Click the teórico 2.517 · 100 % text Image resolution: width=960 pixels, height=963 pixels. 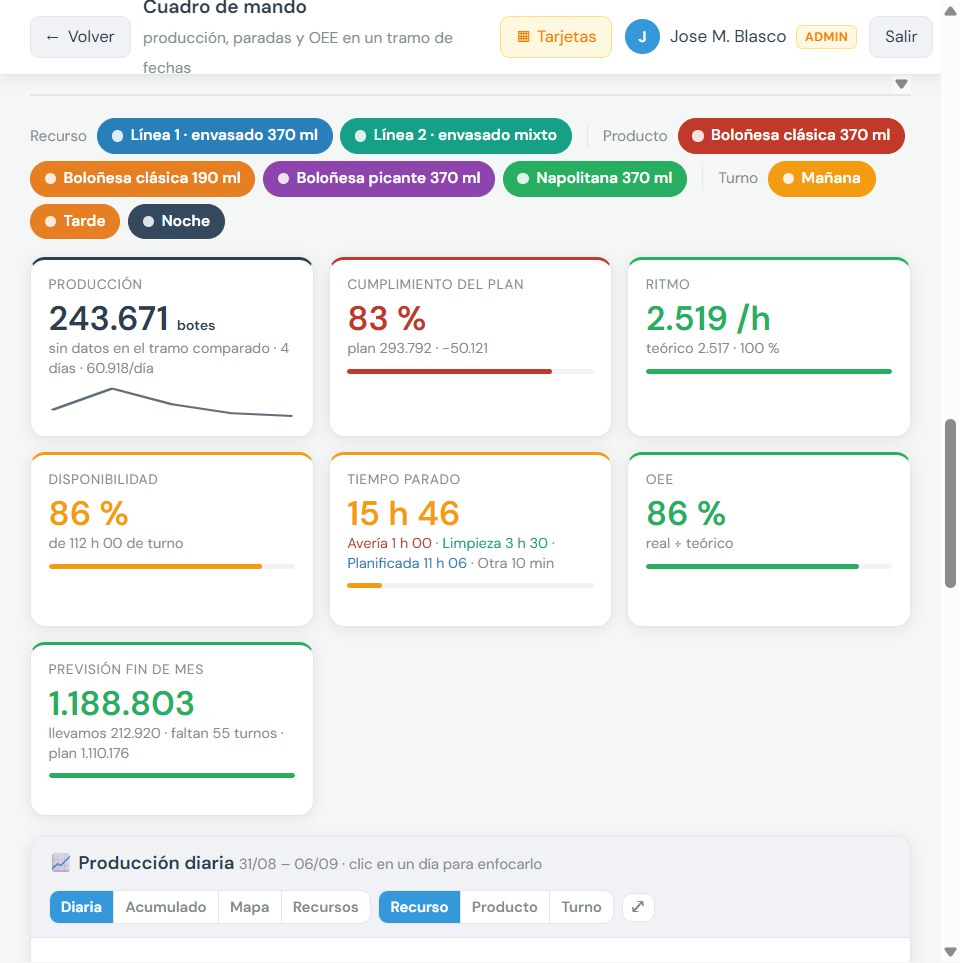[712, 348]
